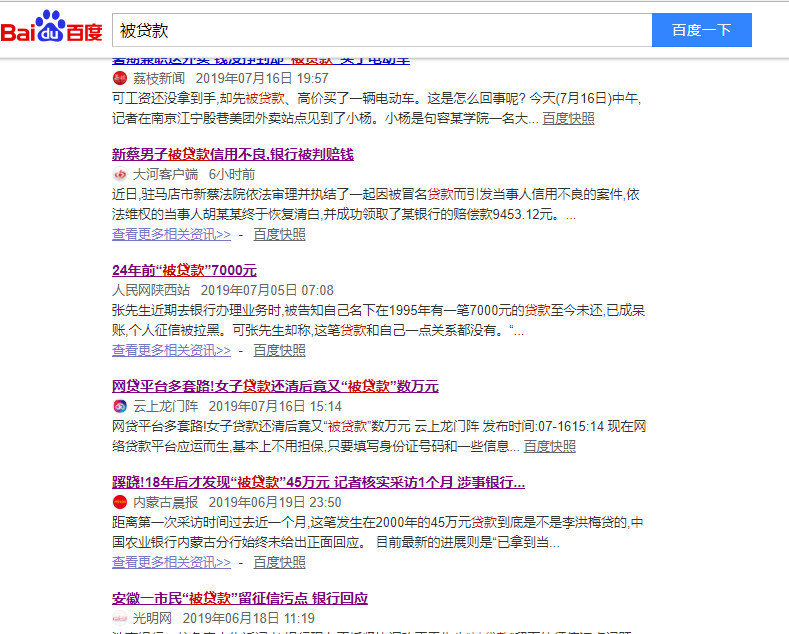Click the 内蒙古晨报 source name
This screenshot has height=634, width=789.
[x=166, y=502]
